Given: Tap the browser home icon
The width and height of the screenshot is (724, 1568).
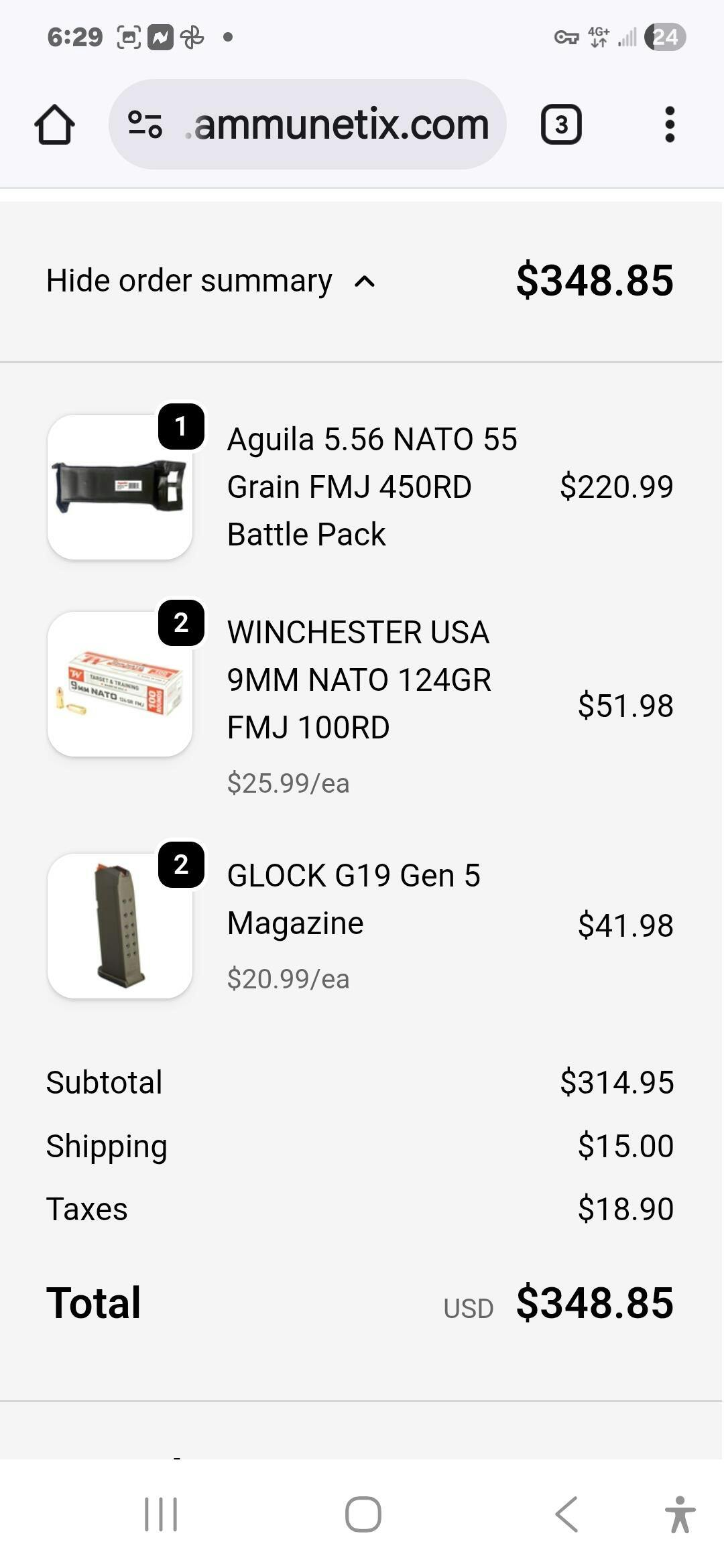Looking at the screenshot, I should click(54, 125).
